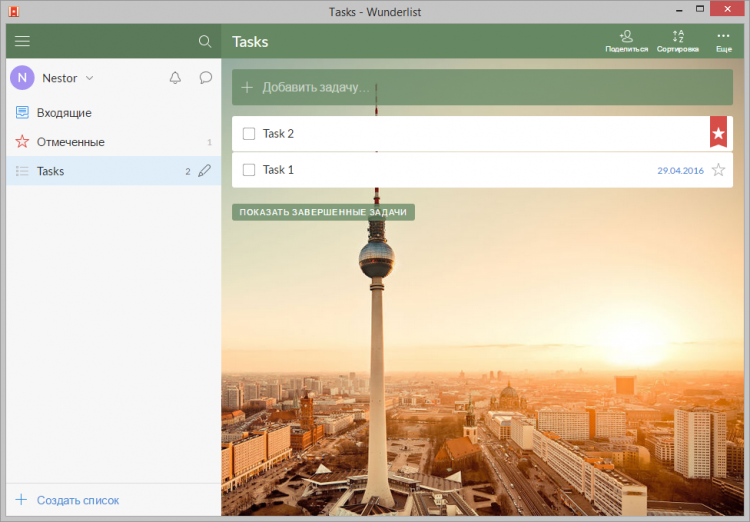Open conversations speech bubble icon

click(x=206, y=78)
